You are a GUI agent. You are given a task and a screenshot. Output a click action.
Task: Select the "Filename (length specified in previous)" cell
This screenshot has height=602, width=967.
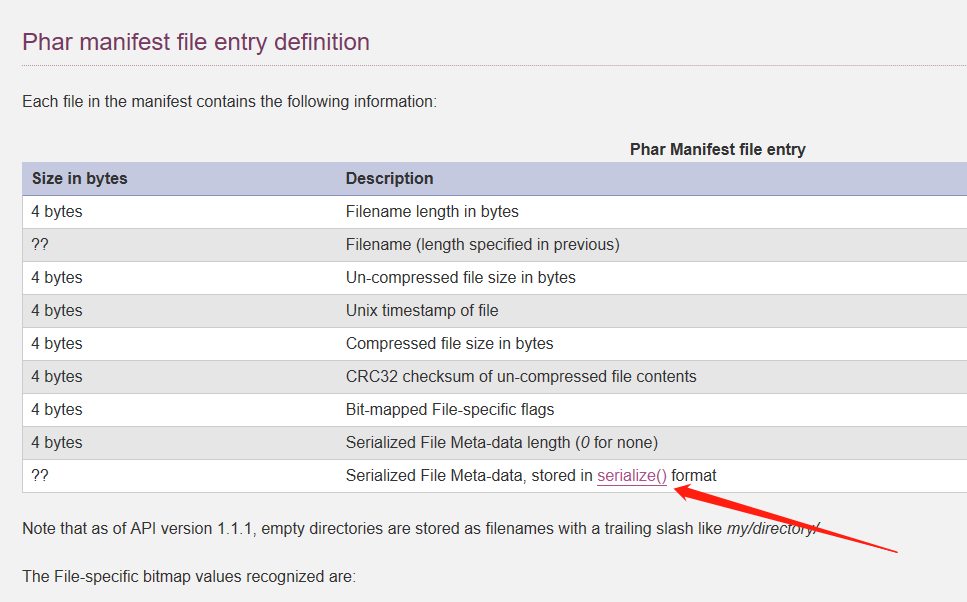(482, 245)
